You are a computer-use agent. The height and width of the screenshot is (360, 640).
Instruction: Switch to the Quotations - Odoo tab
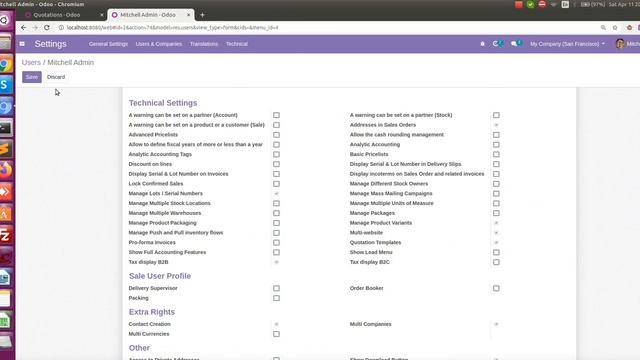click(x=64, y=15)
